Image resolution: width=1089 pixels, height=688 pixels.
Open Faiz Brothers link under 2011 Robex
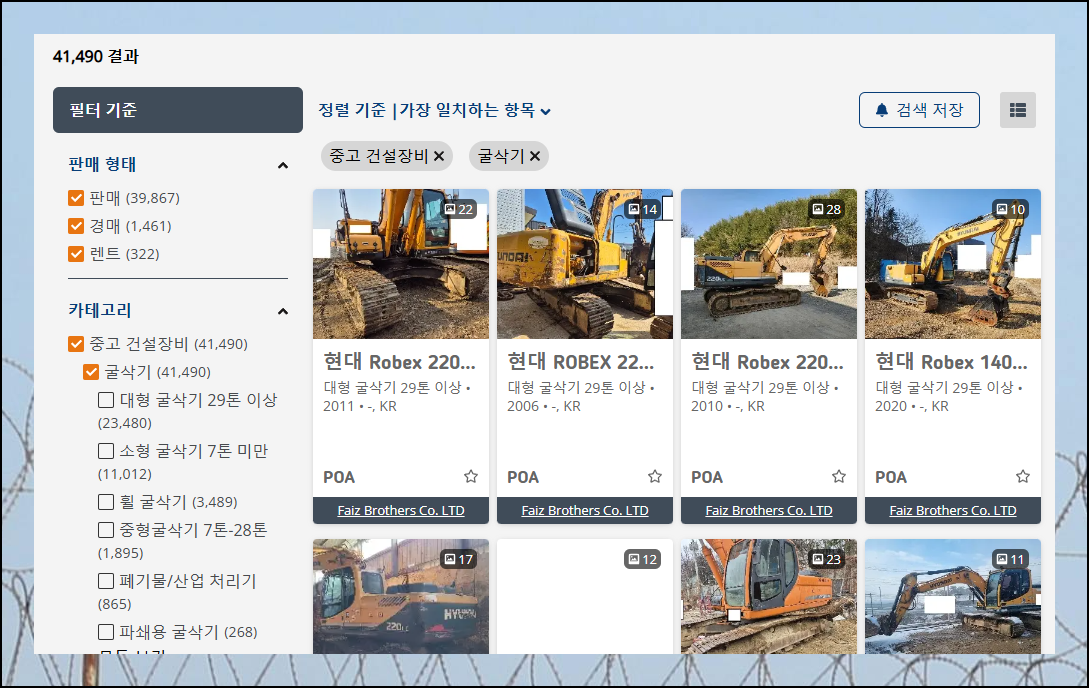pos(401,511)
